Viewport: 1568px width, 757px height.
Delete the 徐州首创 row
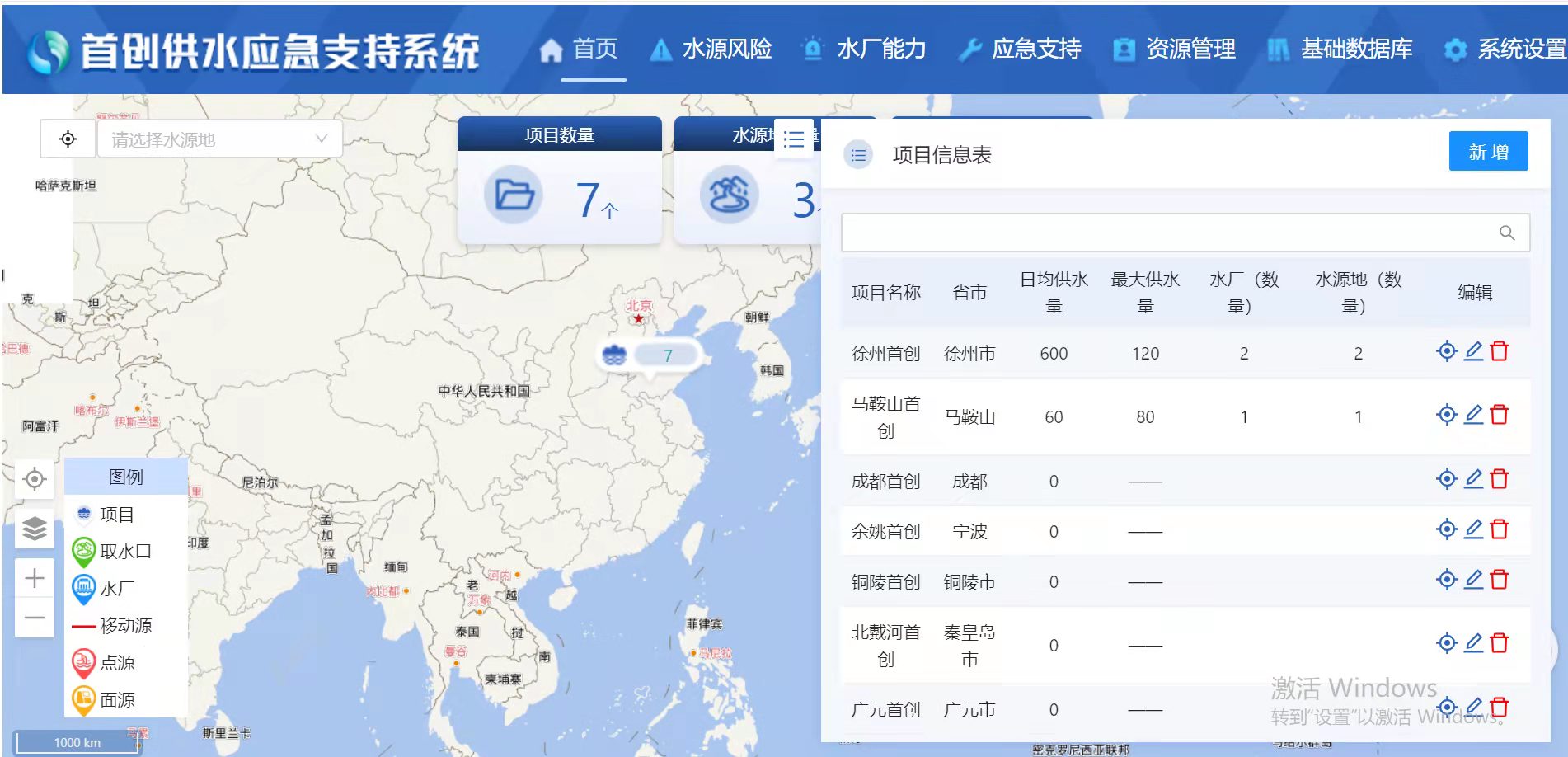click(x=1500, y=351)
